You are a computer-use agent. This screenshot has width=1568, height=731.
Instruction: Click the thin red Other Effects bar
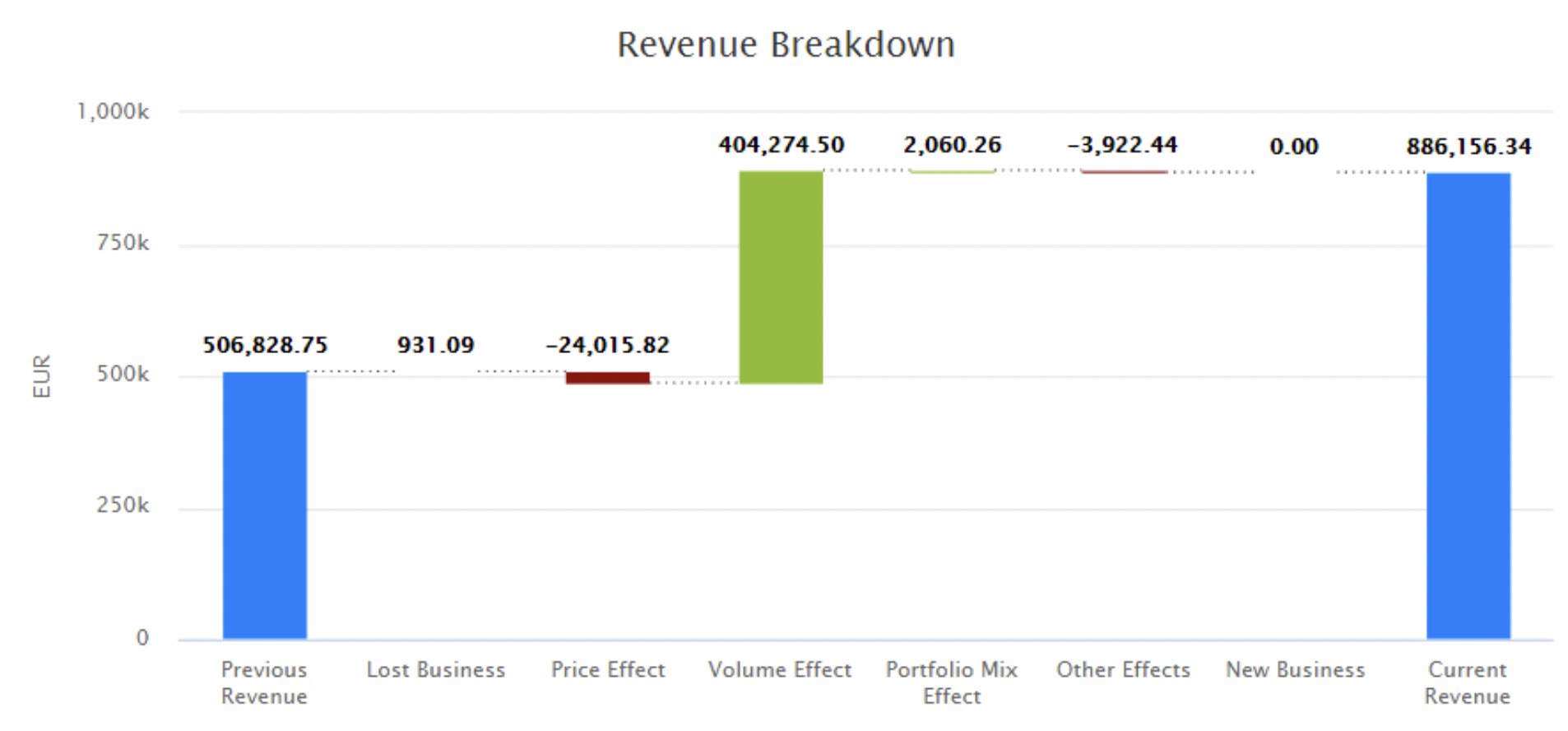[x=1124, y=171]
